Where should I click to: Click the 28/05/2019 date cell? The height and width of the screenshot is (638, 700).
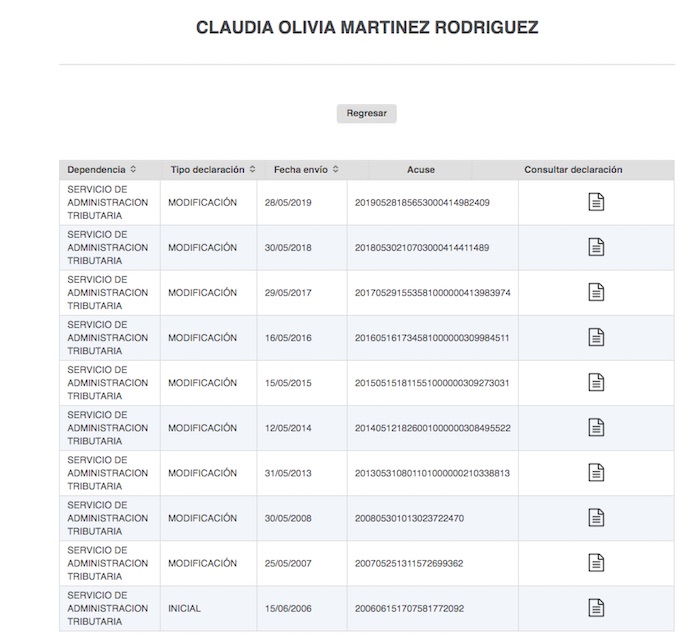pyautogui.click(x=288, y=203)
